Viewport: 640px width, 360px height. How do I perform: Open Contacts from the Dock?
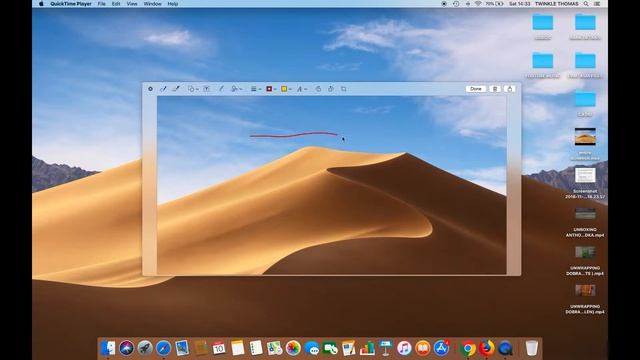[200, 348]
